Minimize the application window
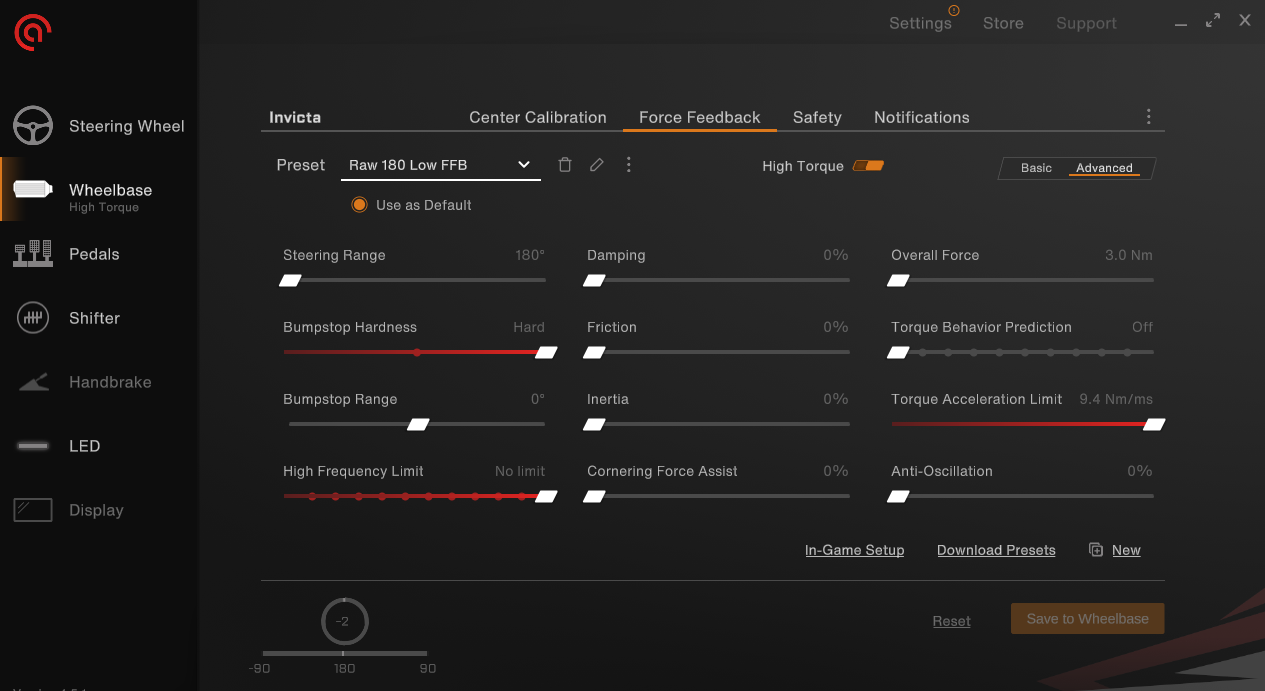 click(x=1181, y=24)
